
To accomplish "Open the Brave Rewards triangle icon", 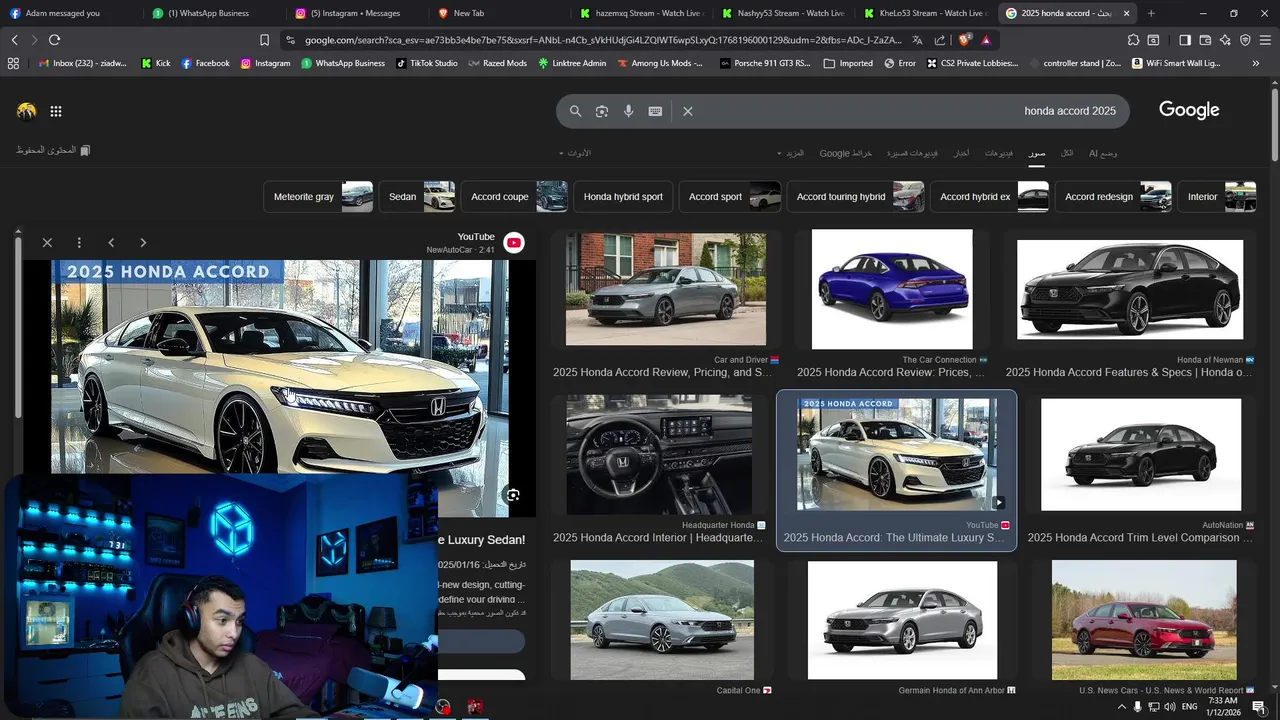I will click(x=986, y=40).
